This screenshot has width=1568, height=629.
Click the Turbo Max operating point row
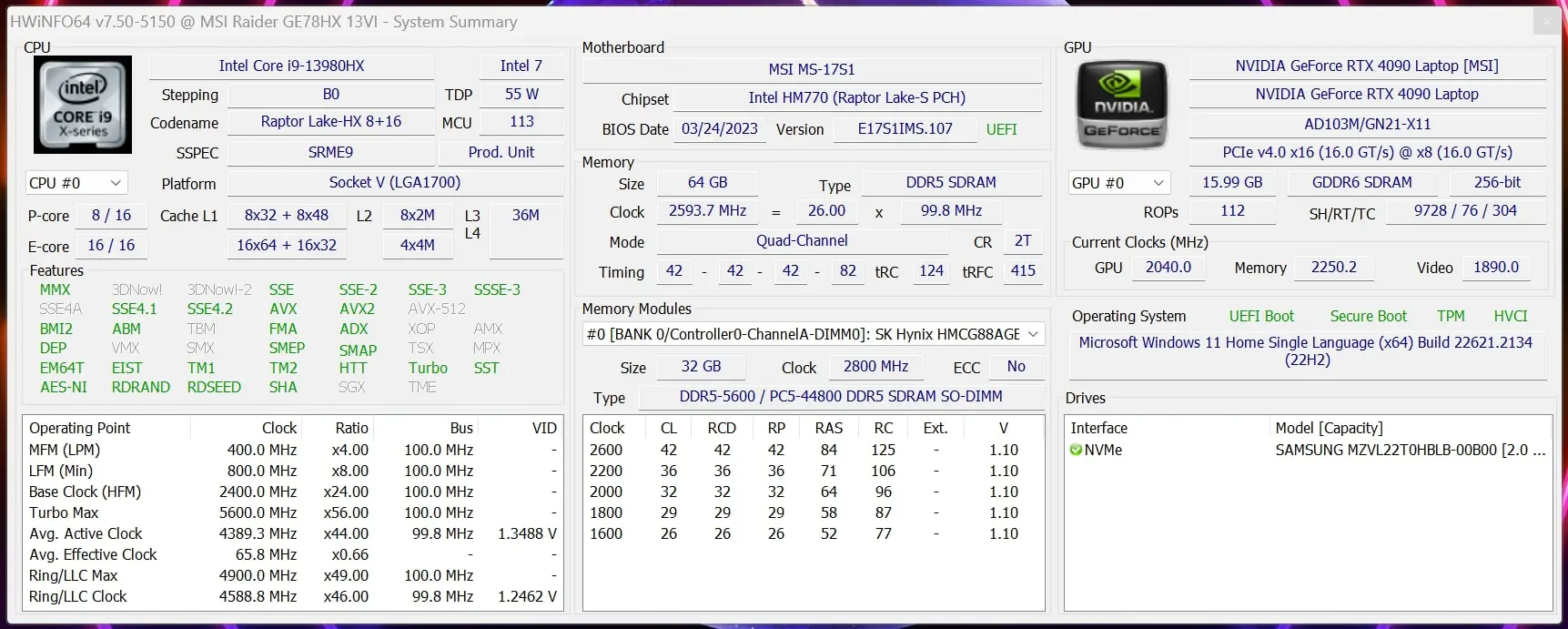[x=293, y=512]
